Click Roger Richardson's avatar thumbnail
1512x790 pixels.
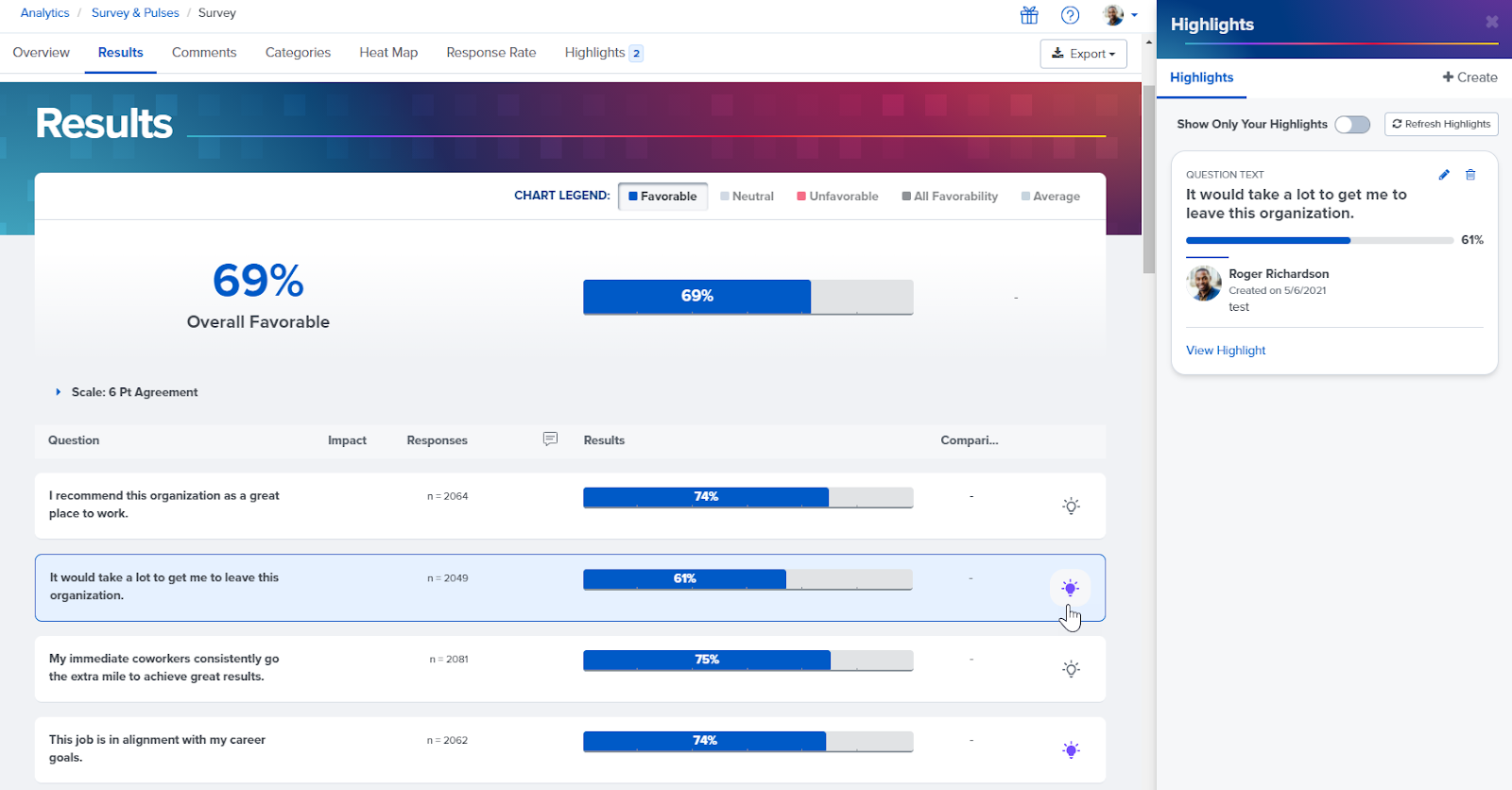[1204, 283]
